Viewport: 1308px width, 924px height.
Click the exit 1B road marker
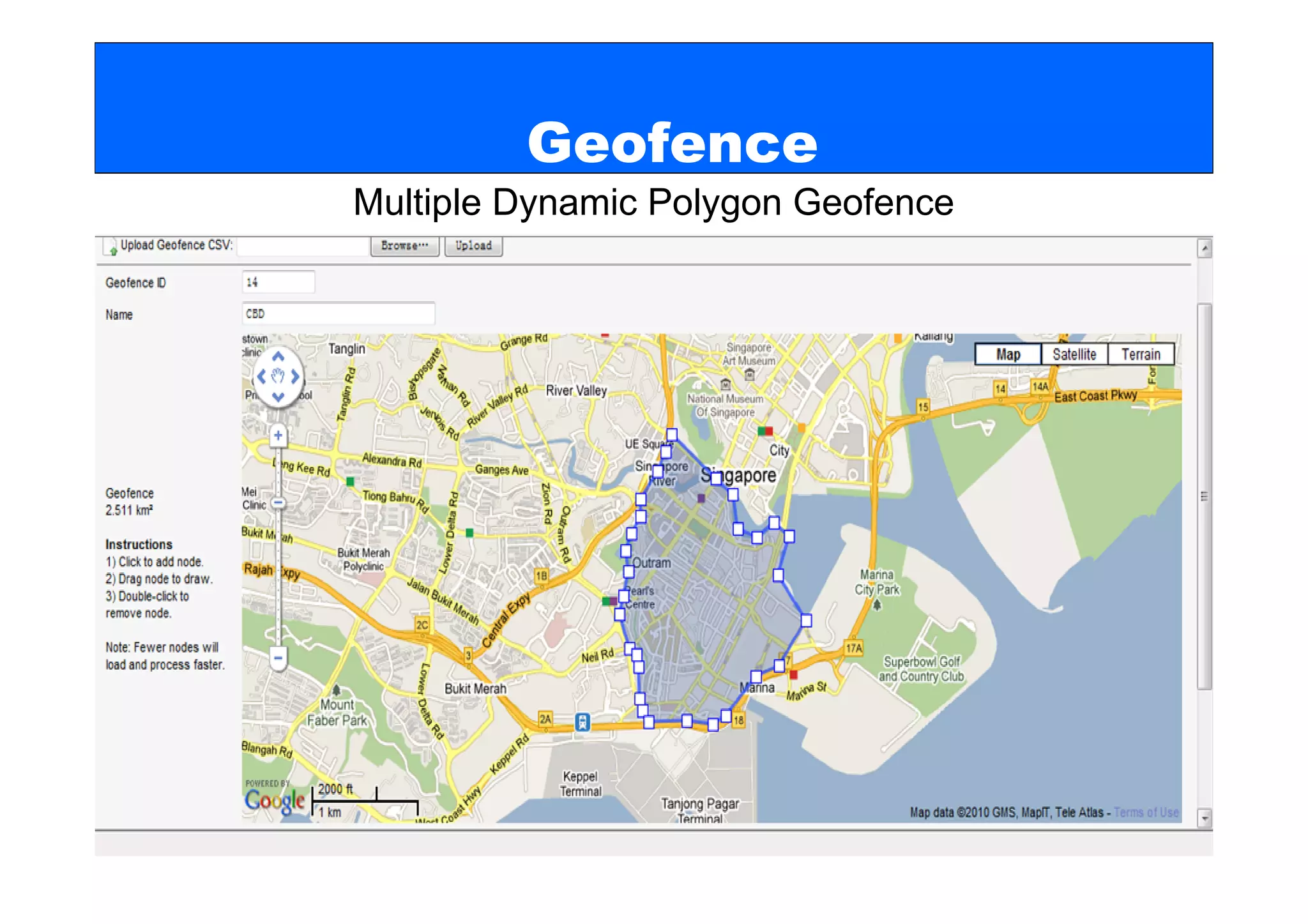coord(542,575)
